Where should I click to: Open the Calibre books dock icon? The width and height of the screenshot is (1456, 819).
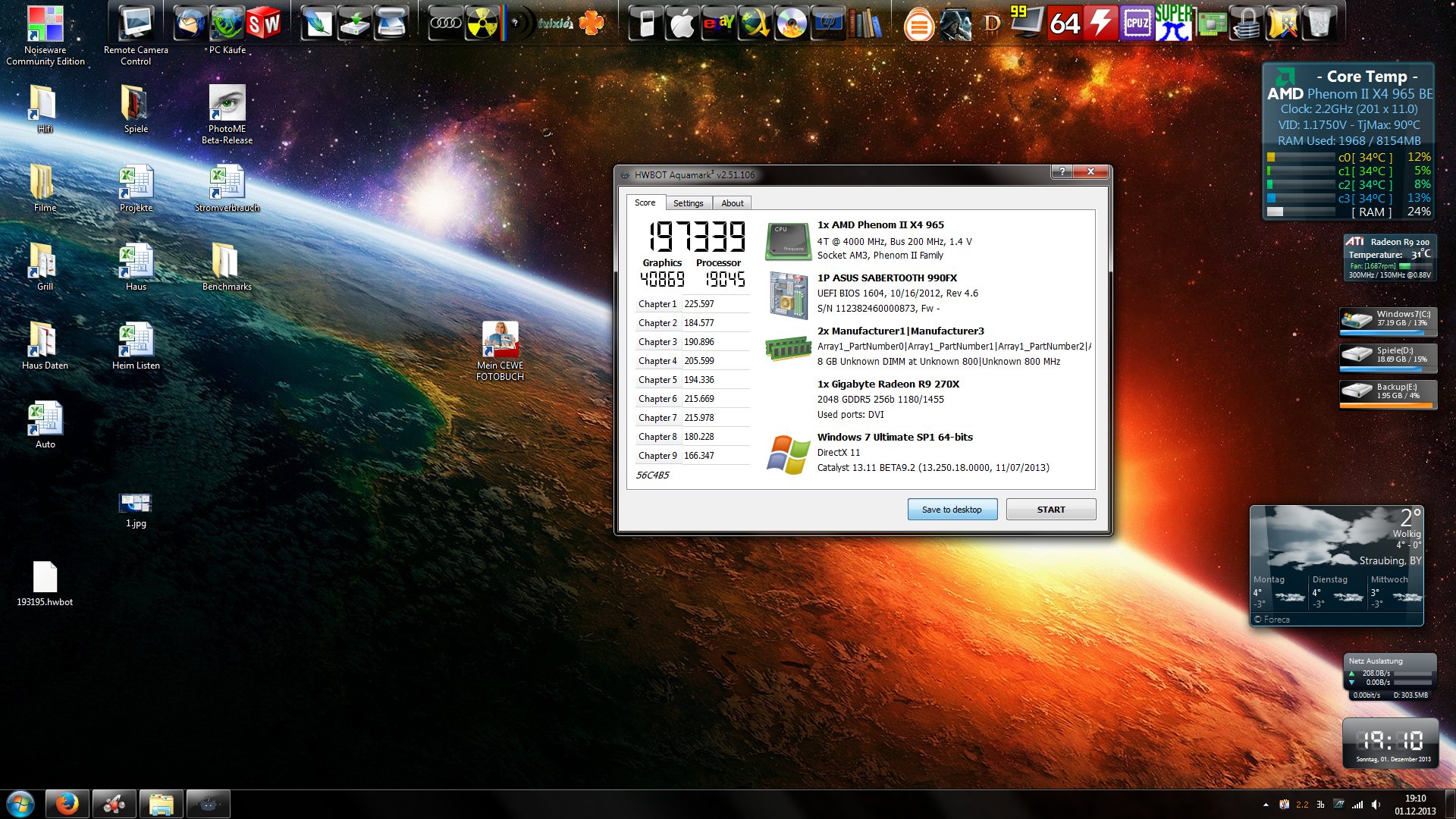click(x=864, y=23)
